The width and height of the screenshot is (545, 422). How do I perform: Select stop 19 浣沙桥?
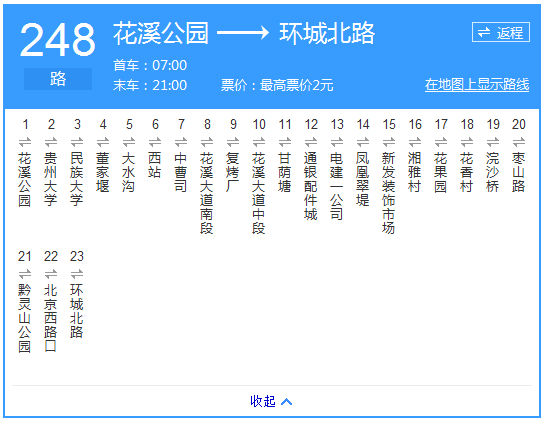[493, 172]
